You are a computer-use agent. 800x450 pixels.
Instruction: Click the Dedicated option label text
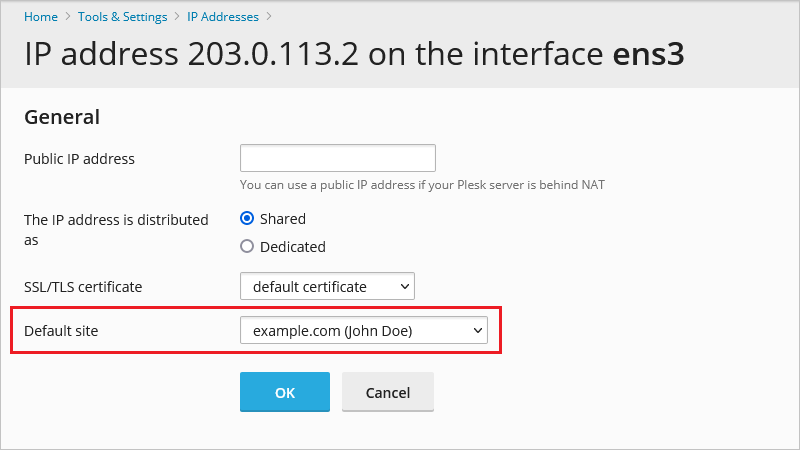click(x=292, y=246)
